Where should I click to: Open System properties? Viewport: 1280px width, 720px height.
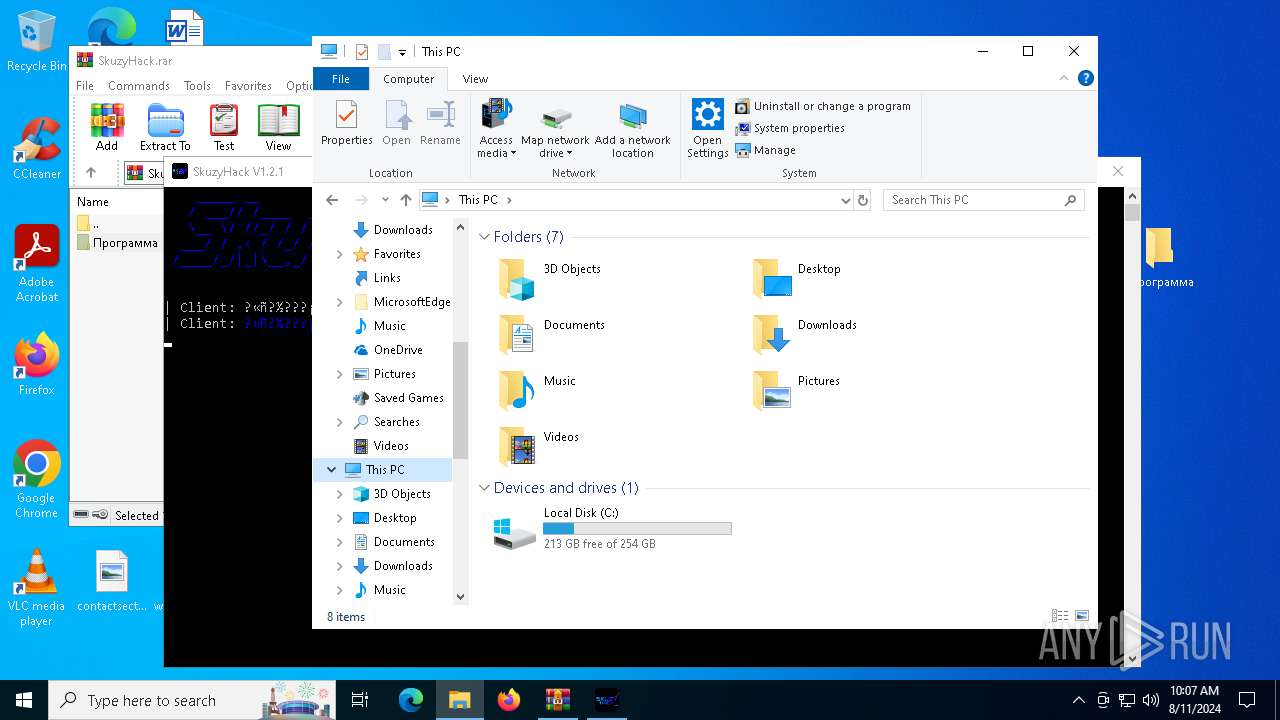[790, 128]
